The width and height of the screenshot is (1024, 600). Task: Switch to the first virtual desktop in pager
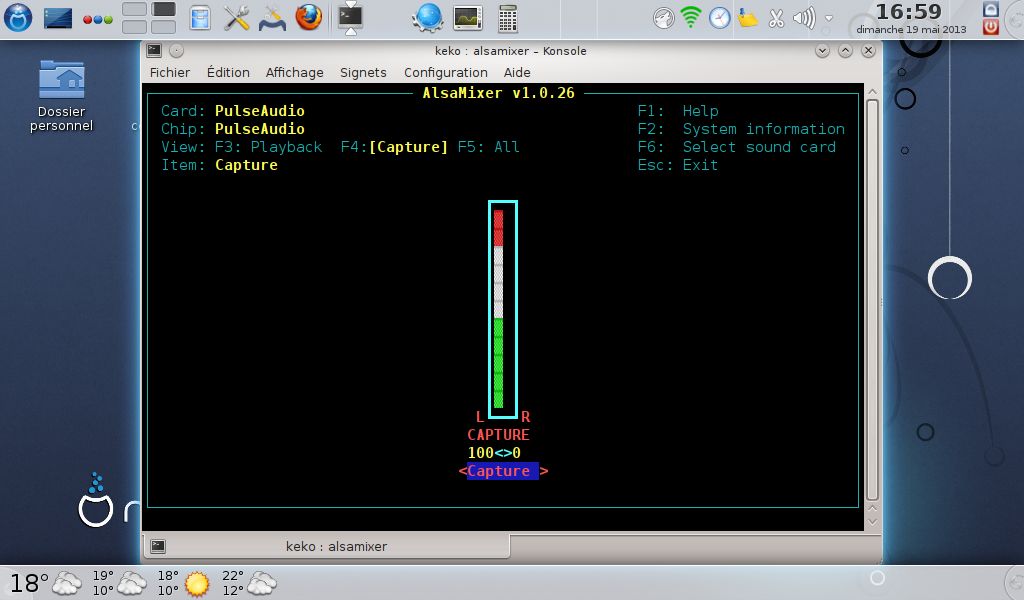pos(134,9)
